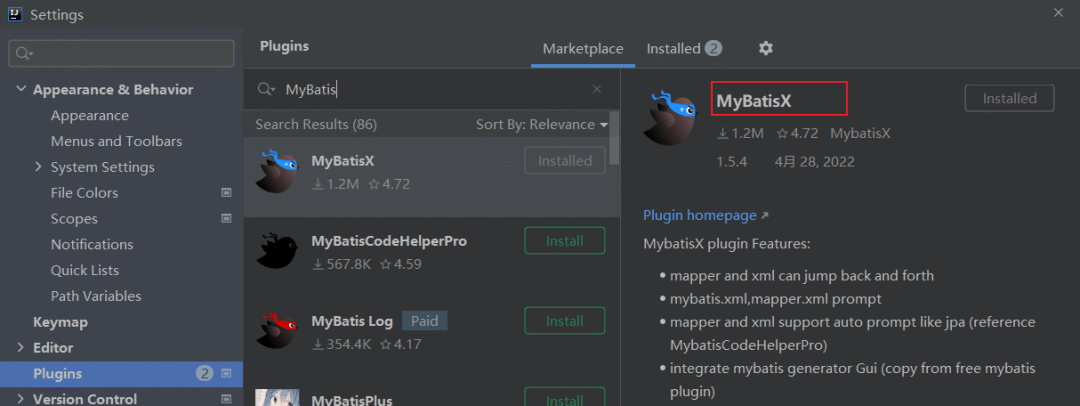
Task: Switch to the Installed tab
Action: click(x=684, y=49)
